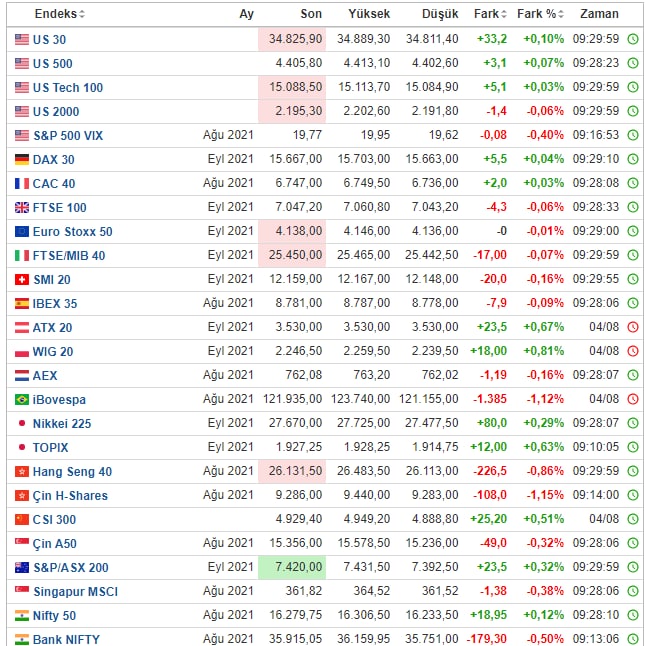The image size is (648, 646).
Task: Open the S&P/ASX 200 index link
Action: click(x=71, y=567)
